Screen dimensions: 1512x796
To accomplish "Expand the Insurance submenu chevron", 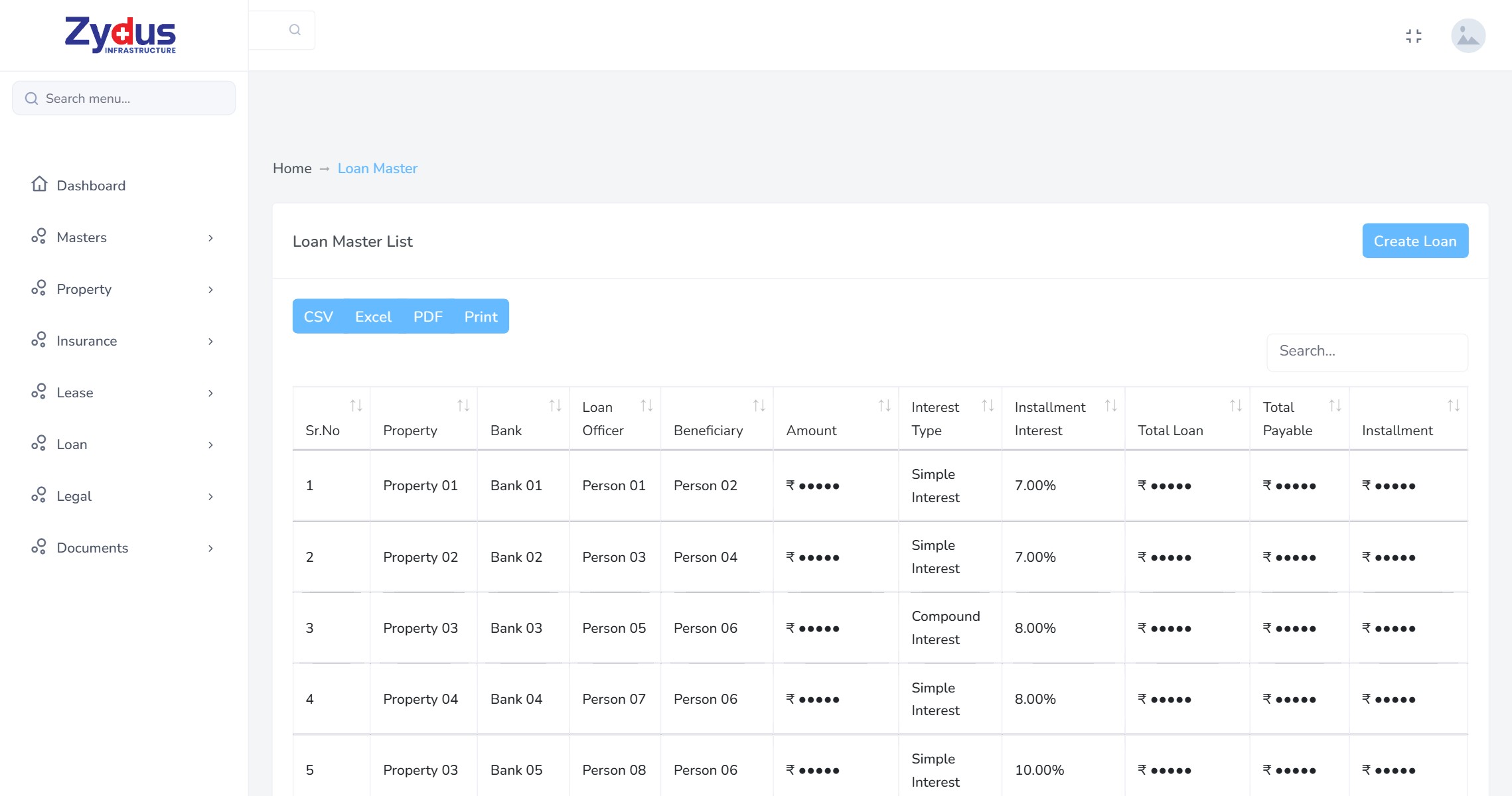I will coord(210,342).
